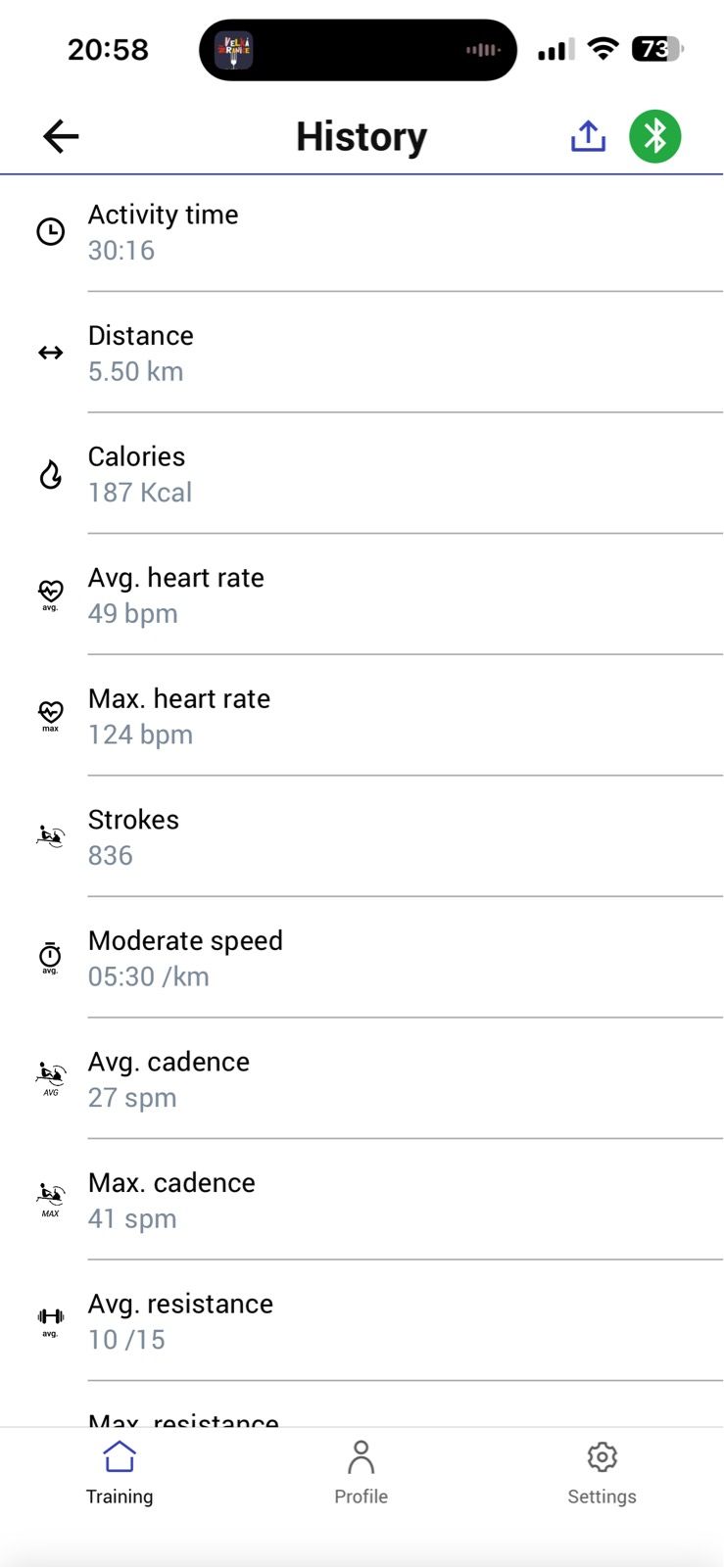The image size is (724, 1568).
Task: Click the Max. cadence rower icon
Action: (51, 1199)
